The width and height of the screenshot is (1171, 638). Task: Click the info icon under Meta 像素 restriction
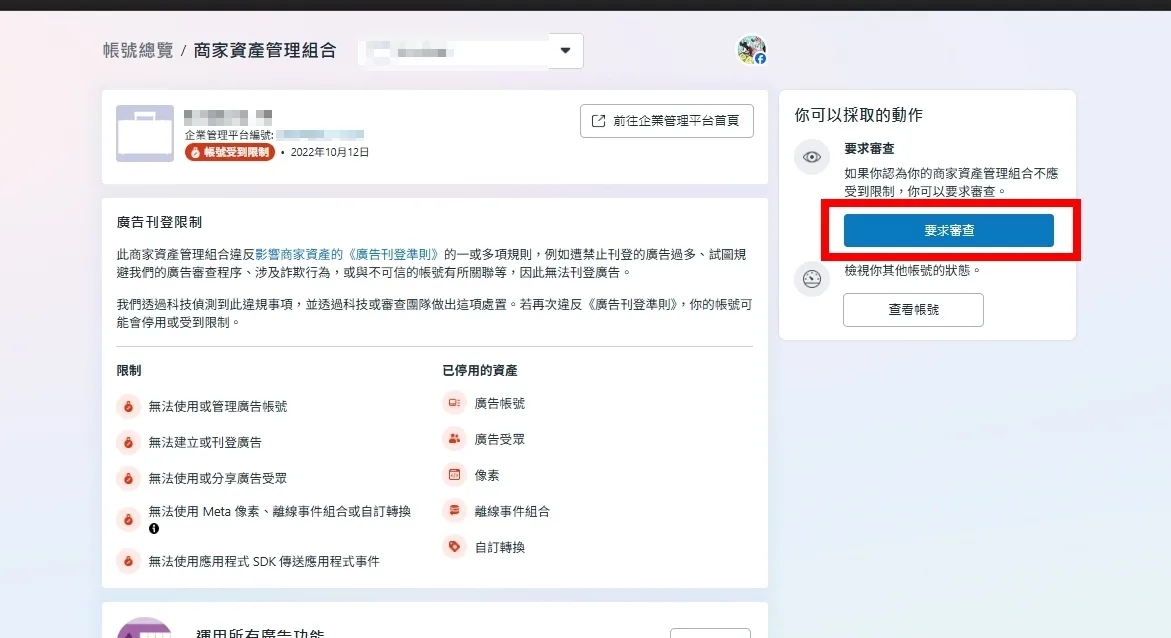[x=154, y=528]
